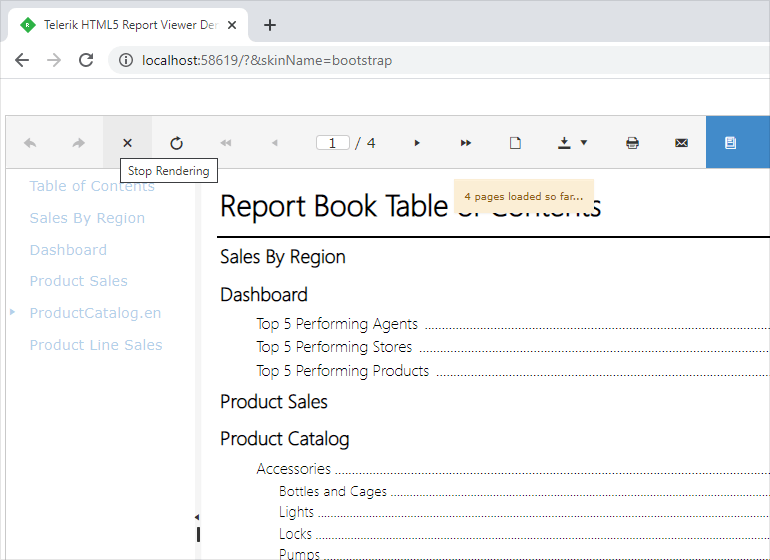Select Dashboard in document map
Viewport: 770px width, 560px height.
point(68,250)
